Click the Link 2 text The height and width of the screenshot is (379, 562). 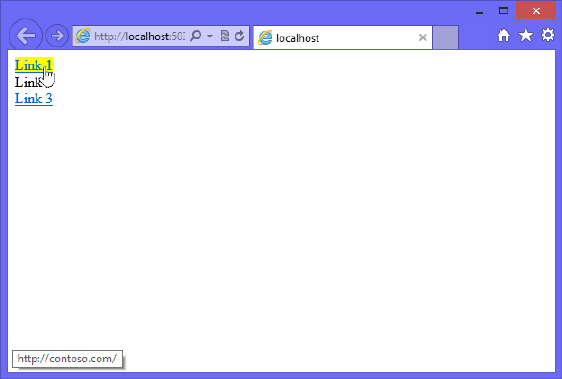[29, 82]
